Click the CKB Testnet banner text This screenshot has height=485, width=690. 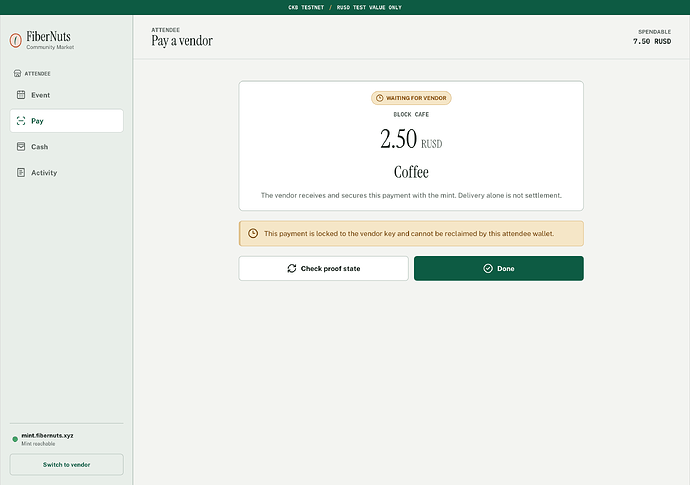306,7
